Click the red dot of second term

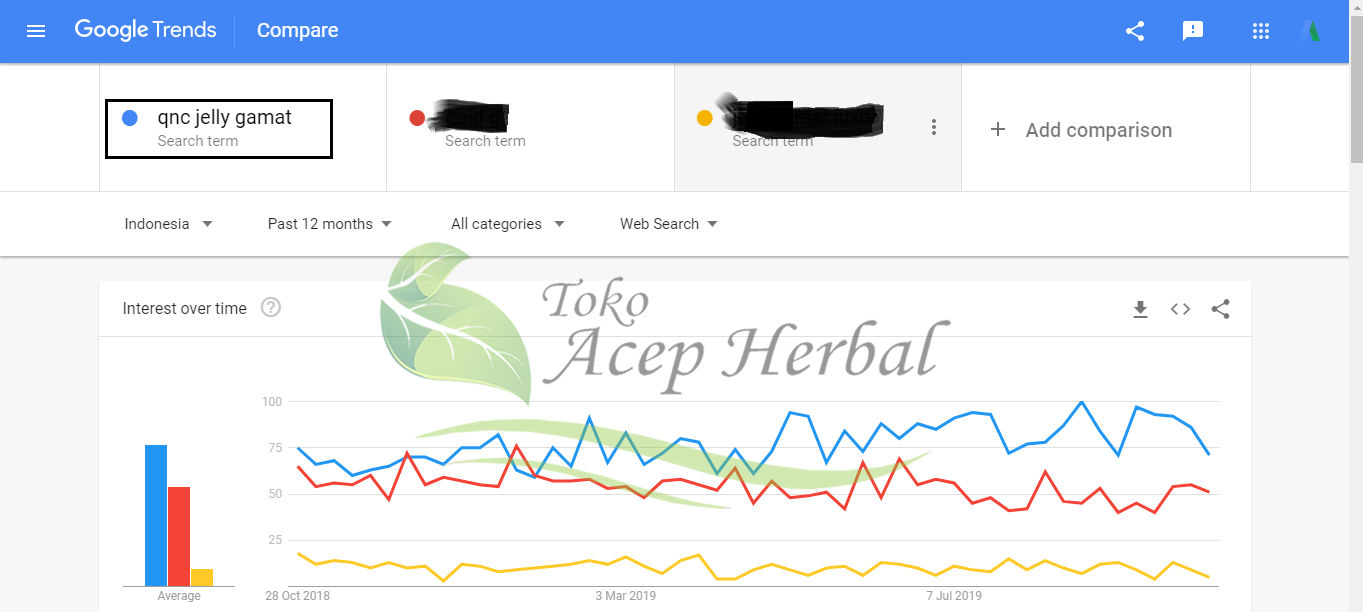[418, 118]
